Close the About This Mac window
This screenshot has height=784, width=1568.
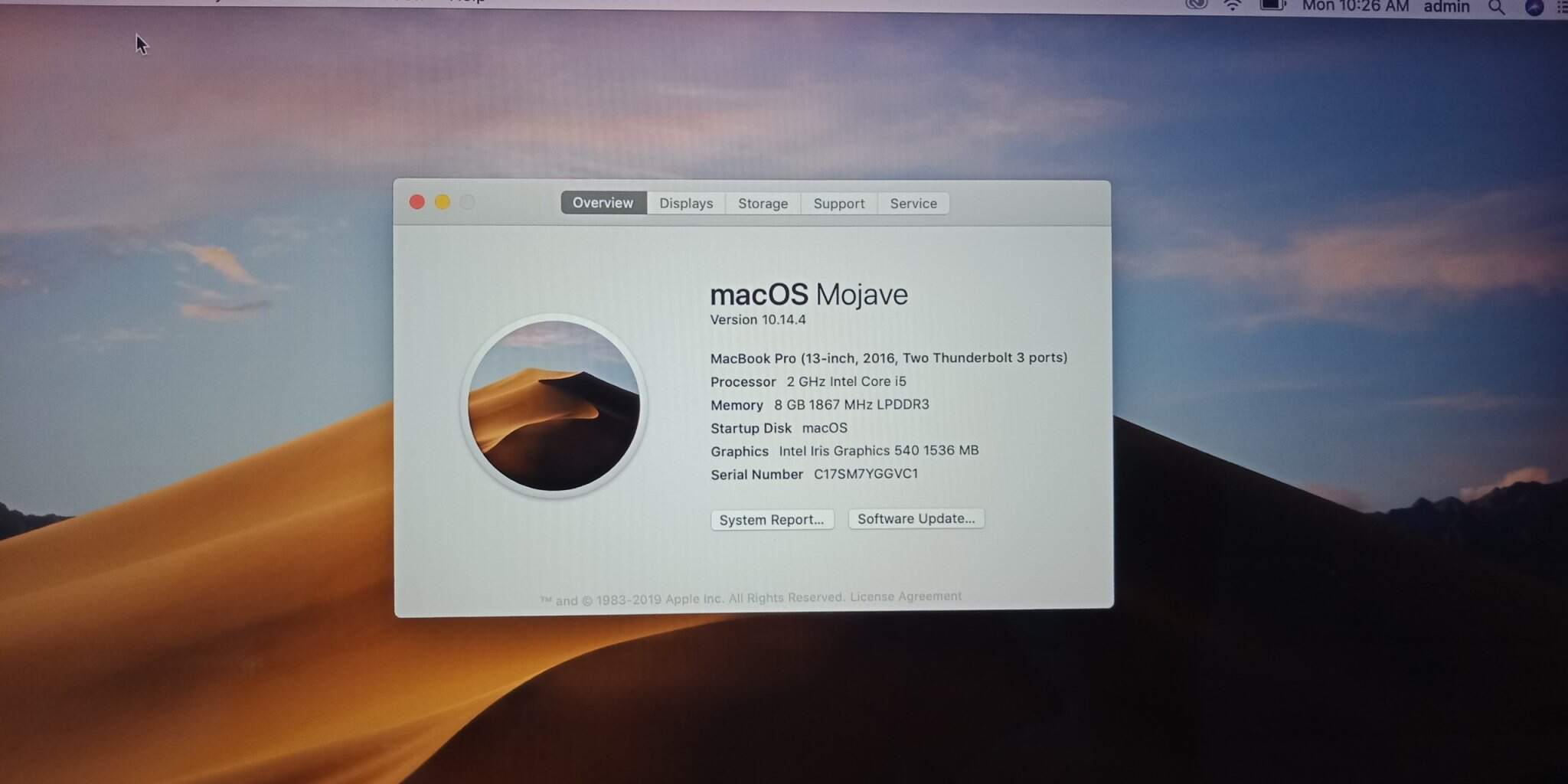click(x=417, y=202)
